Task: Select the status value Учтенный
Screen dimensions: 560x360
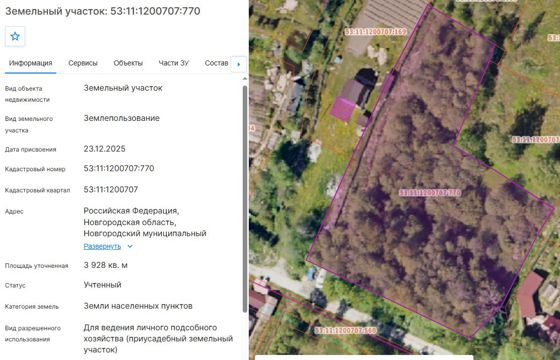Action: (x=102, y=285)
